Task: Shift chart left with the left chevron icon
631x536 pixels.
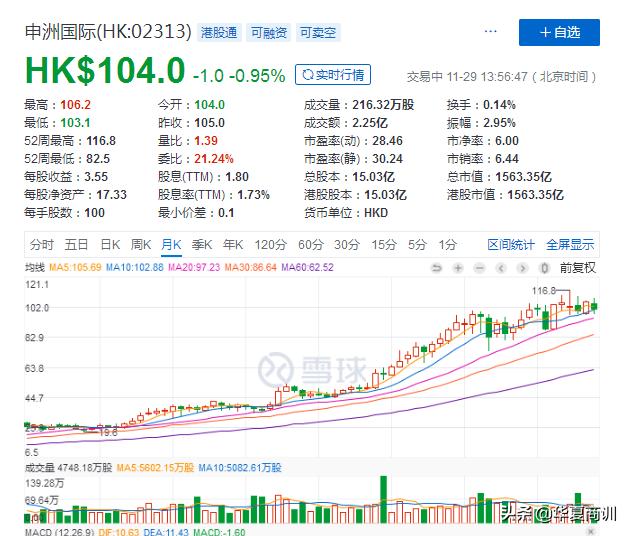Action: [x=501, y=268]
